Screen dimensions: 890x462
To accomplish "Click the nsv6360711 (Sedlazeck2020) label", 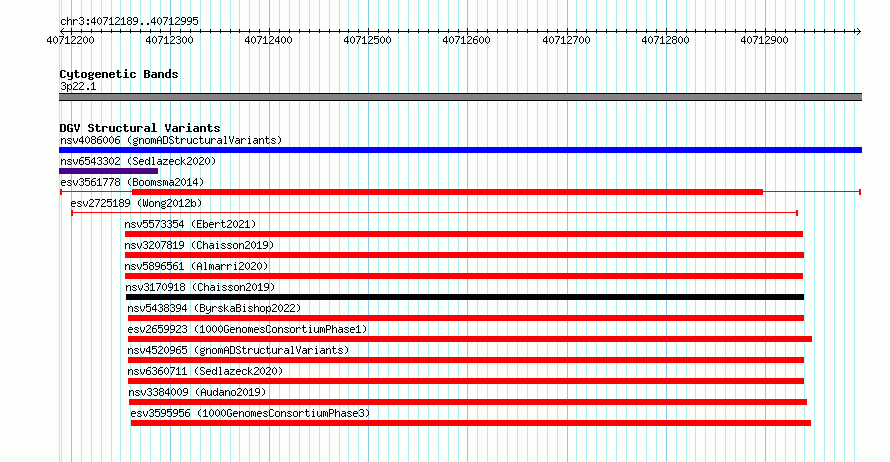I will 205,371.
